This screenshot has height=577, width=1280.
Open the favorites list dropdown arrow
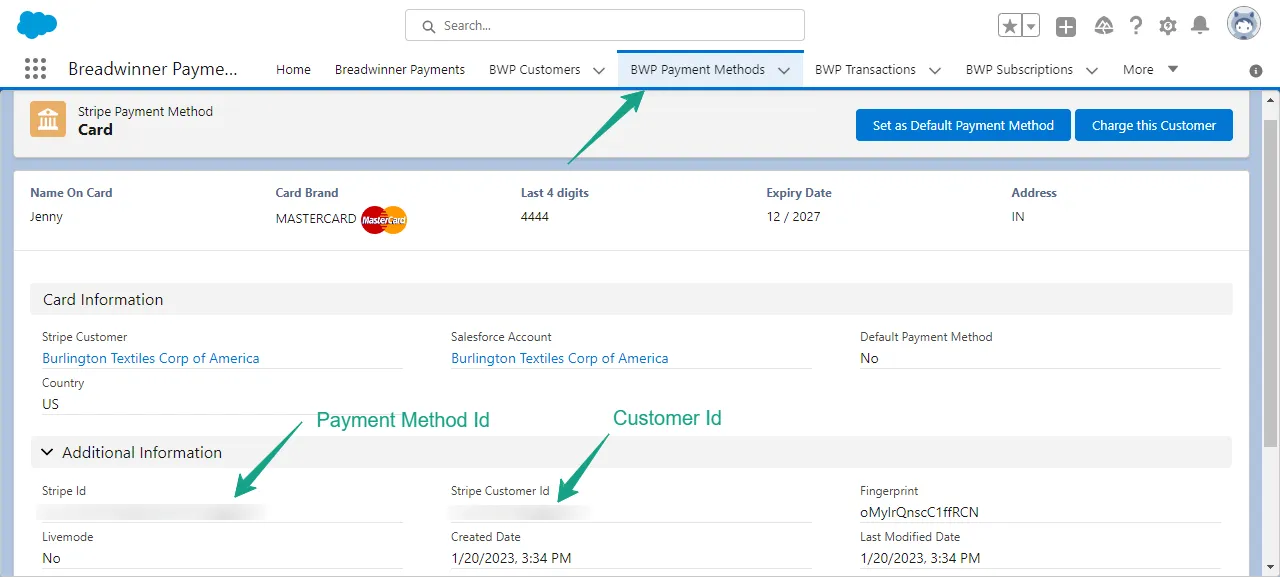point(1030,26)
